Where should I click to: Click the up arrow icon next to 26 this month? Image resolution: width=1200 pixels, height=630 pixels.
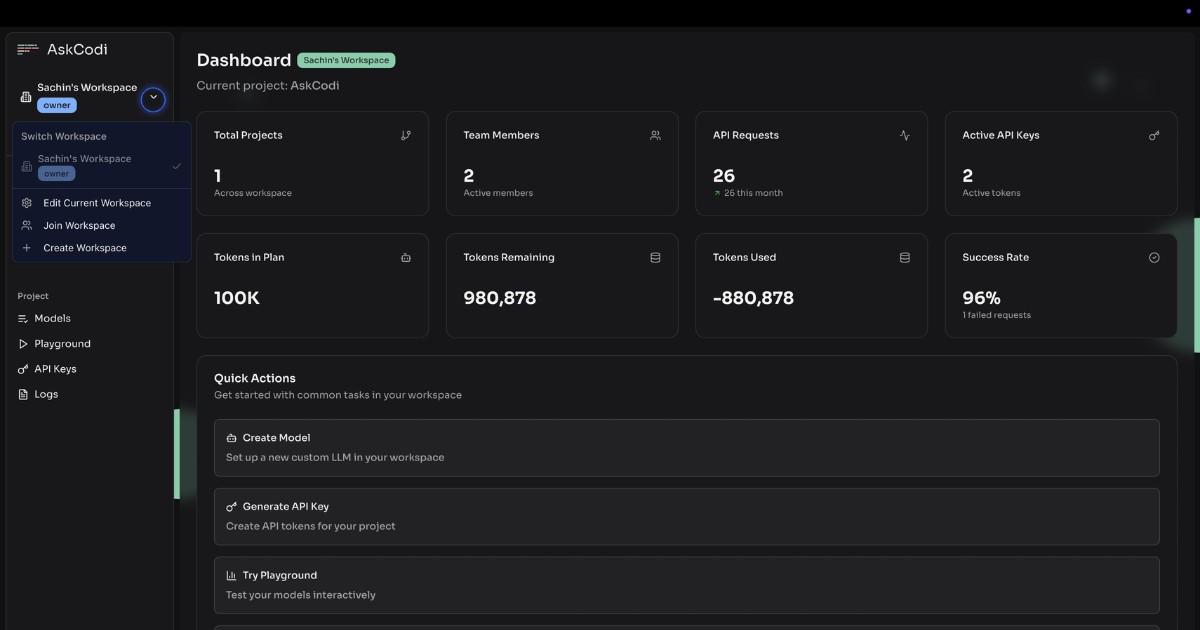(x=717, y=193)
